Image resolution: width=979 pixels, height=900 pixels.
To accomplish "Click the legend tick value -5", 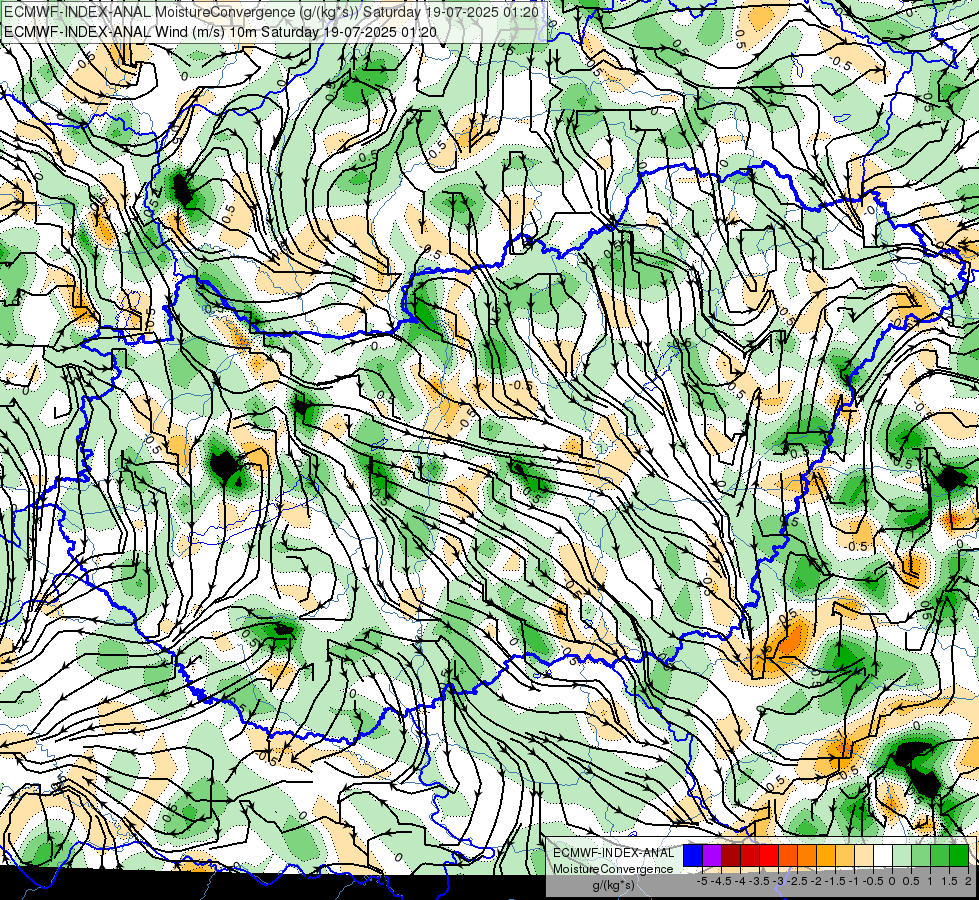I will (702, 881).
